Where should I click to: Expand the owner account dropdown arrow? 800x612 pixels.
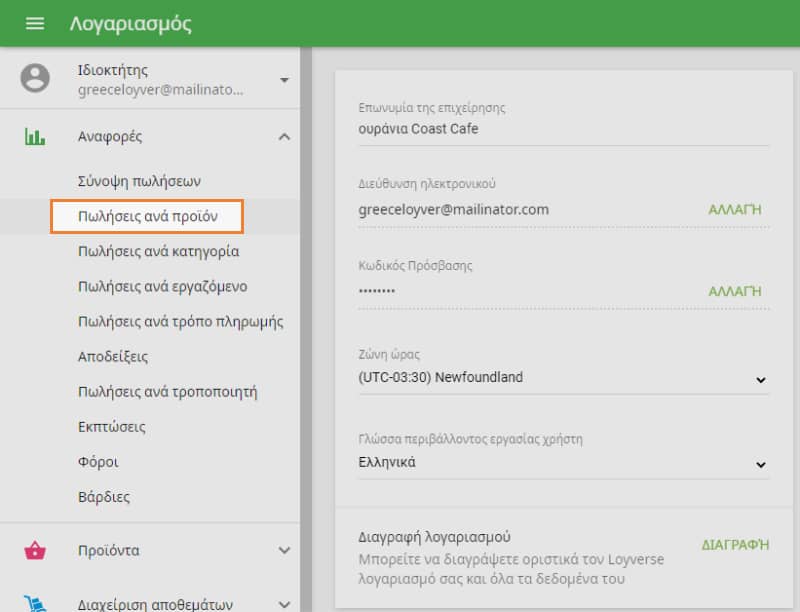[x=284, y=79]
